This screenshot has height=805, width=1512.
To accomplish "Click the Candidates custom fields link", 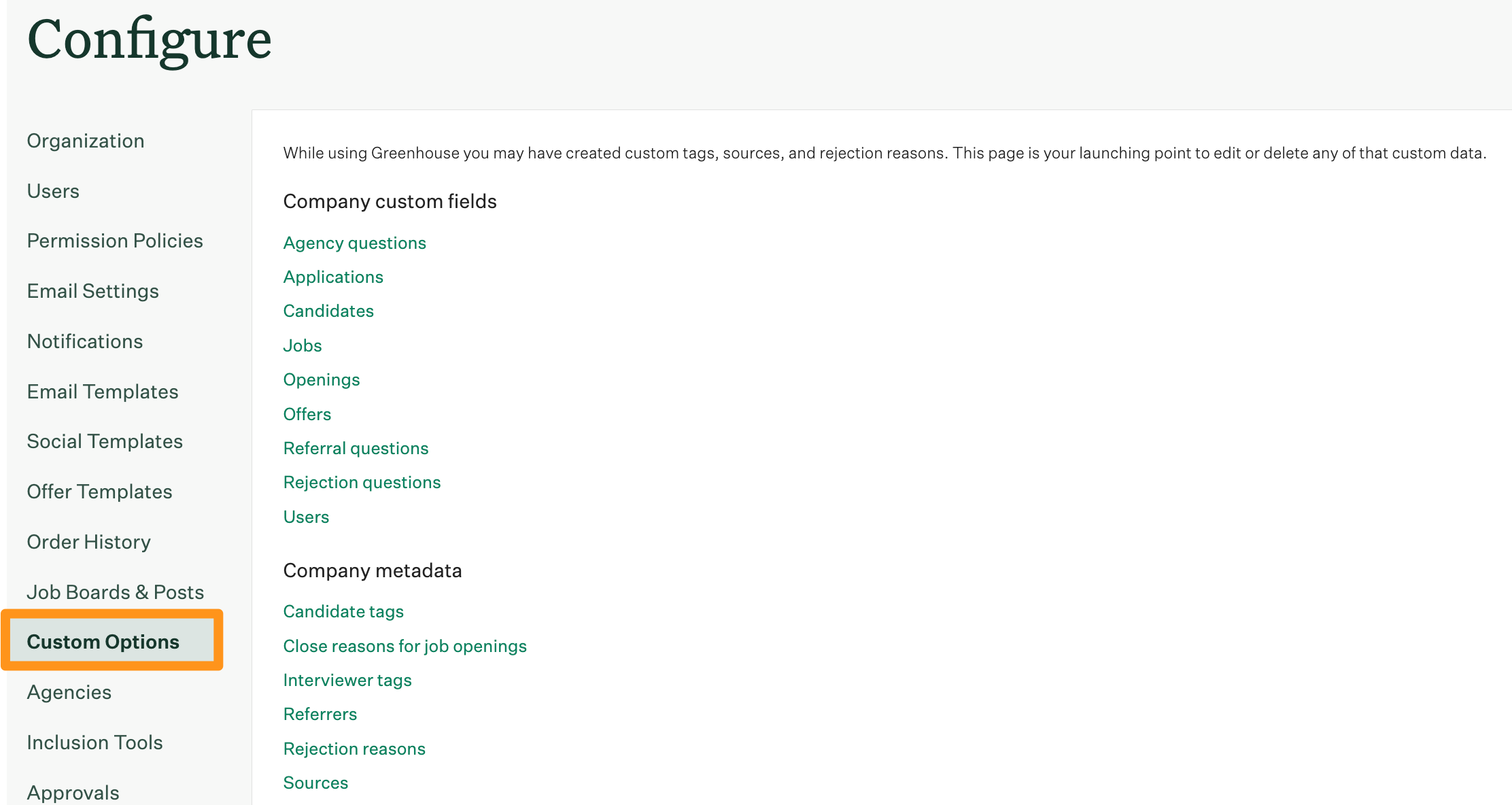I will point(328,311).
